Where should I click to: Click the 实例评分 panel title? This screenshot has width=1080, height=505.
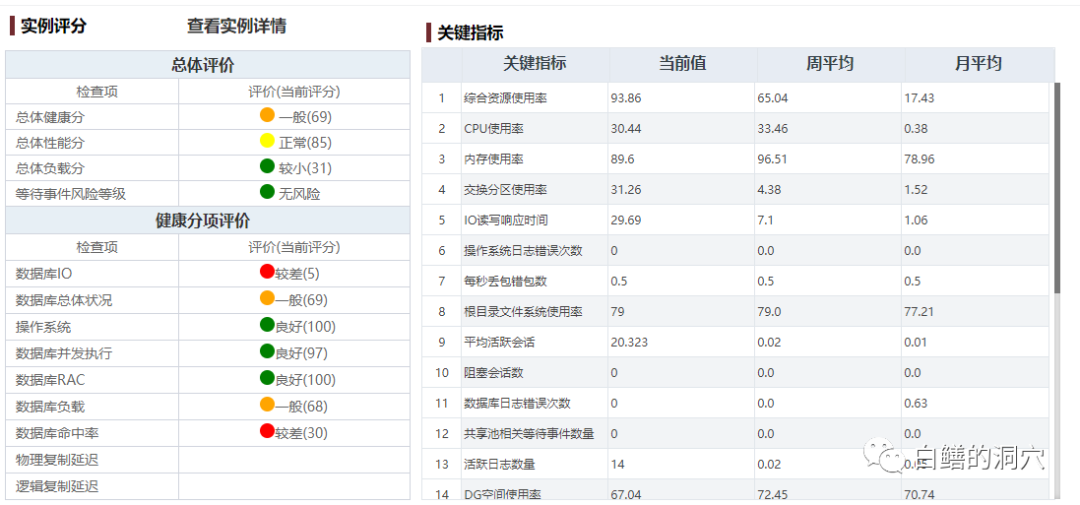(x=54, y=26)
